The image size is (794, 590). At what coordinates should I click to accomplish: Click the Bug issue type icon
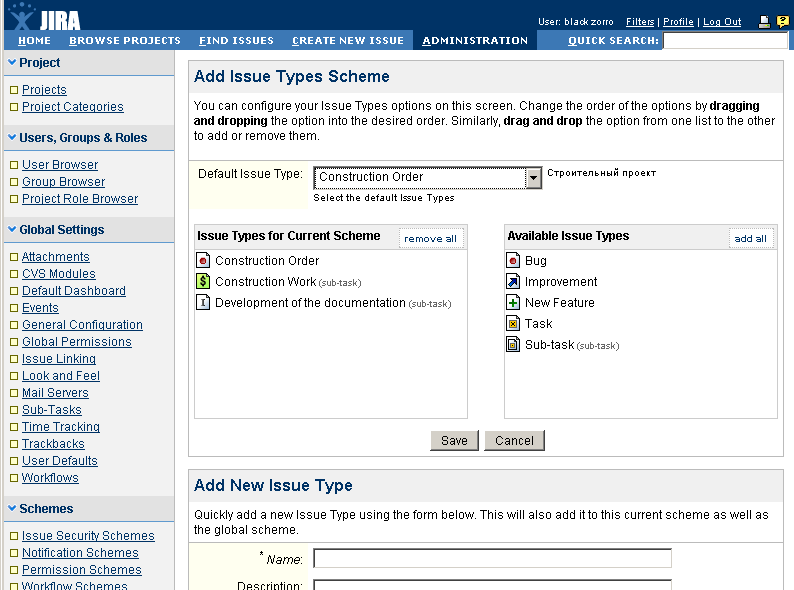[513, 261]
